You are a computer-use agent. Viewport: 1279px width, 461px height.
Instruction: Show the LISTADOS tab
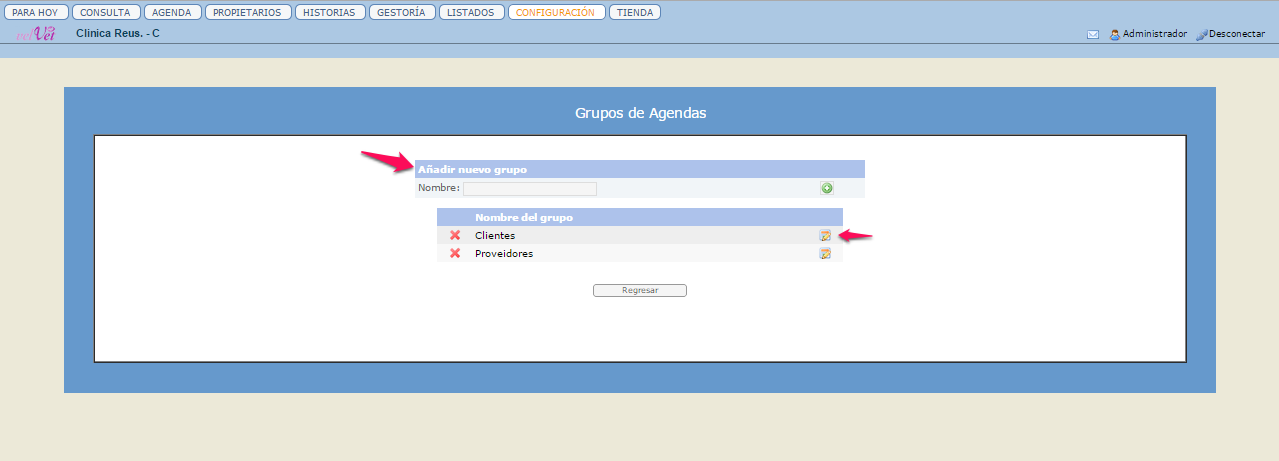click(x=471, y=13)
